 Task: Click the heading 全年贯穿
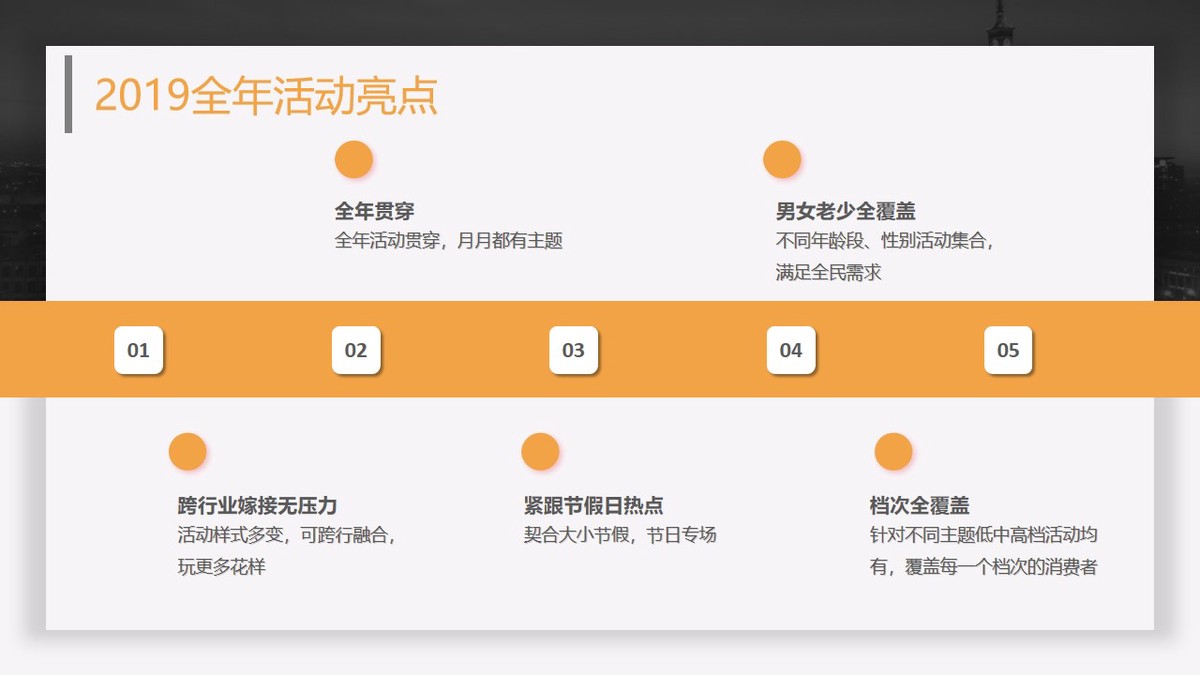(x=375, y=211)
